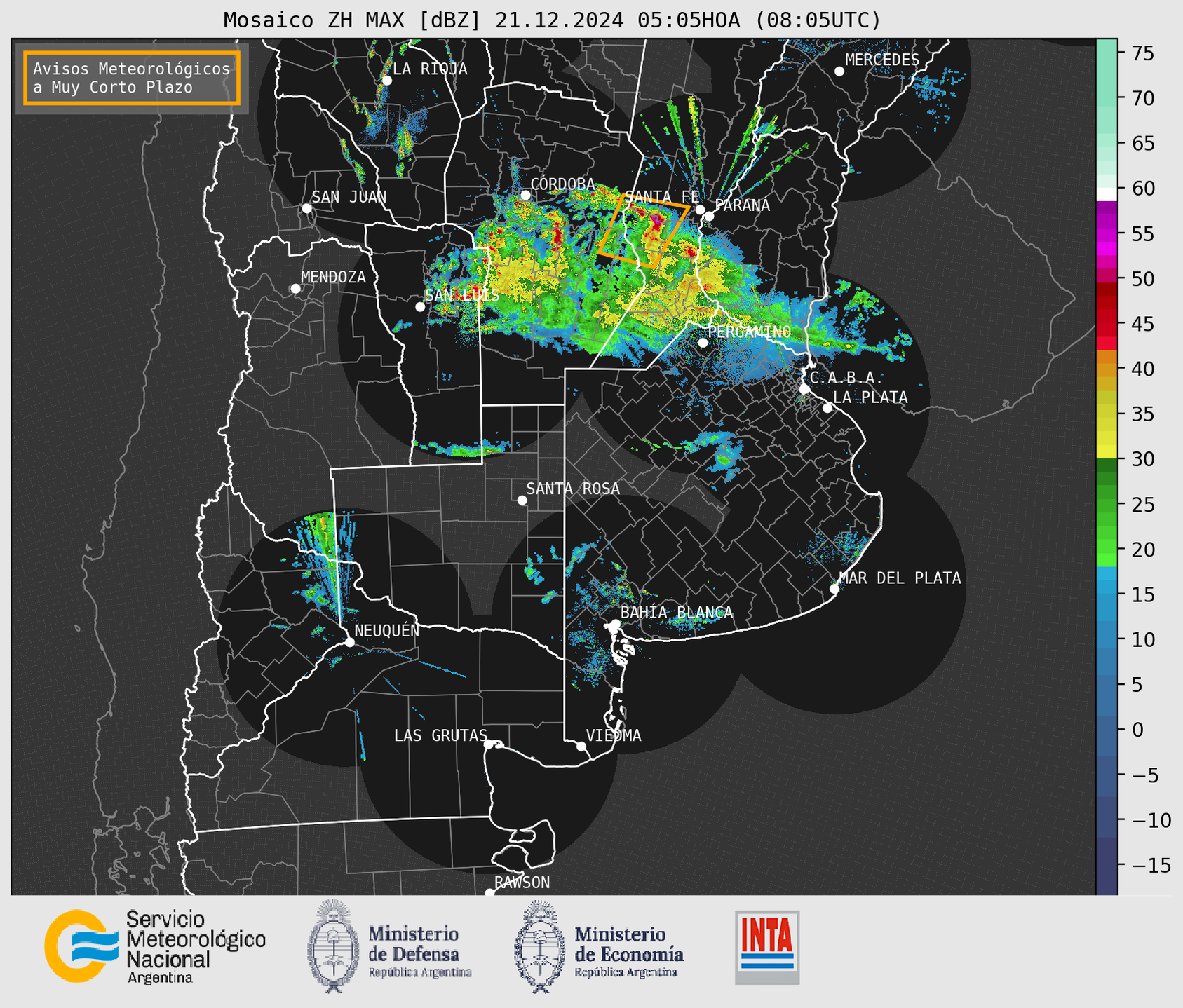Image resolution: width=1183 pixels, height=1008 pixels.
Task: Click the magenta 55 dBZ band on the color scale
Action: point(1107,234)
